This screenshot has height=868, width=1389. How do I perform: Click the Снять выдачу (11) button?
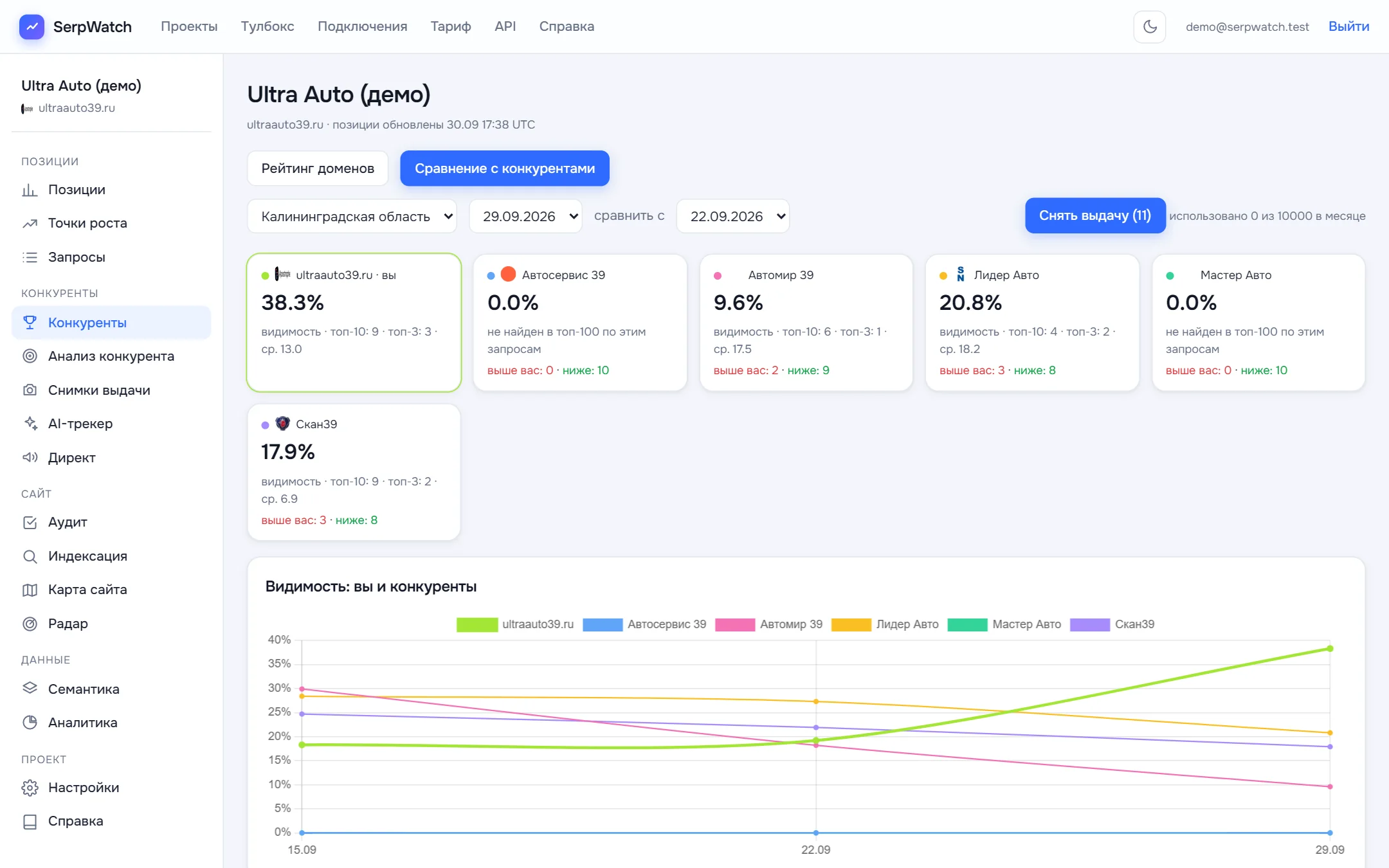click(1095, 215)
